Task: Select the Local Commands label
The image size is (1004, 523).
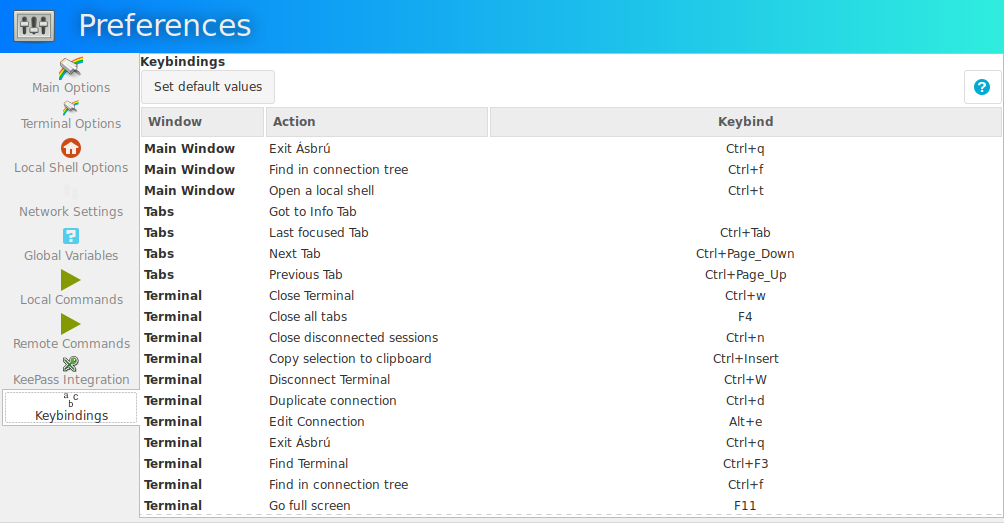Action: pyautogui.click(x=71, y=300)
